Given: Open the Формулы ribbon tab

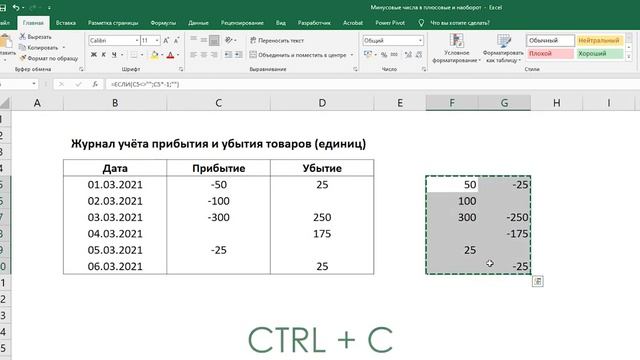Looking at the screenshot, I should pos(163,23).
